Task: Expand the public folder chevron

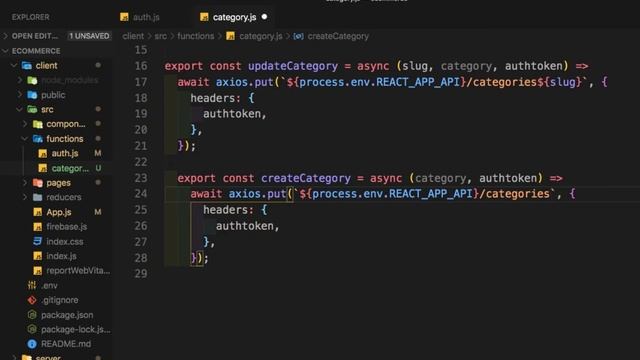Action: pyautogui.click(x=19, y=95)
